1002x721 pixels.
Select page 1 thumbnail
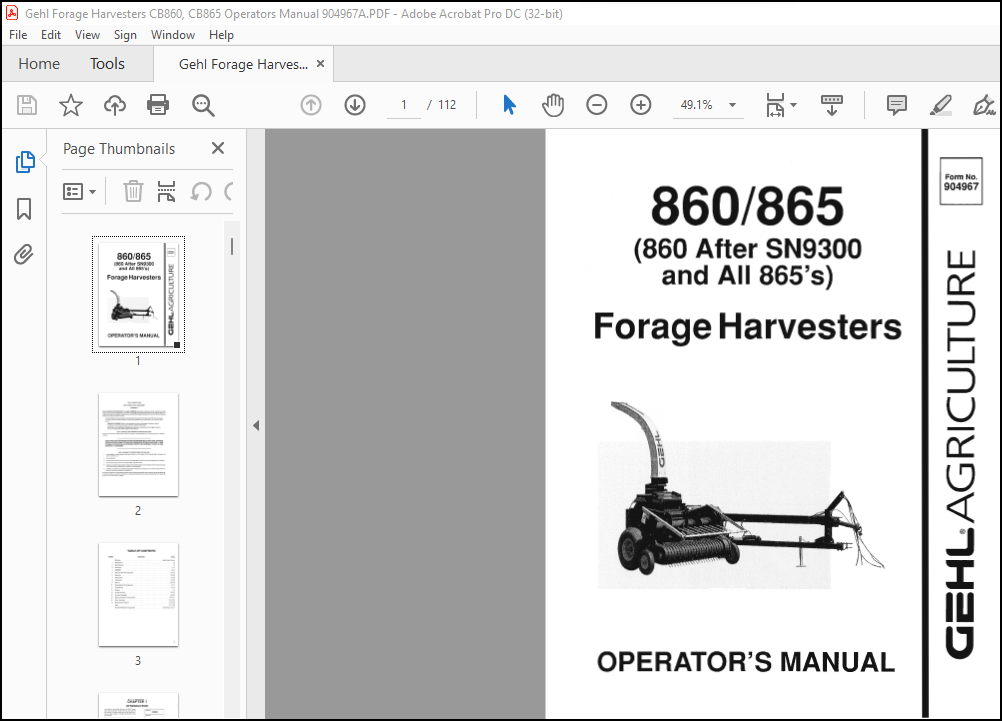coord(138,295)
